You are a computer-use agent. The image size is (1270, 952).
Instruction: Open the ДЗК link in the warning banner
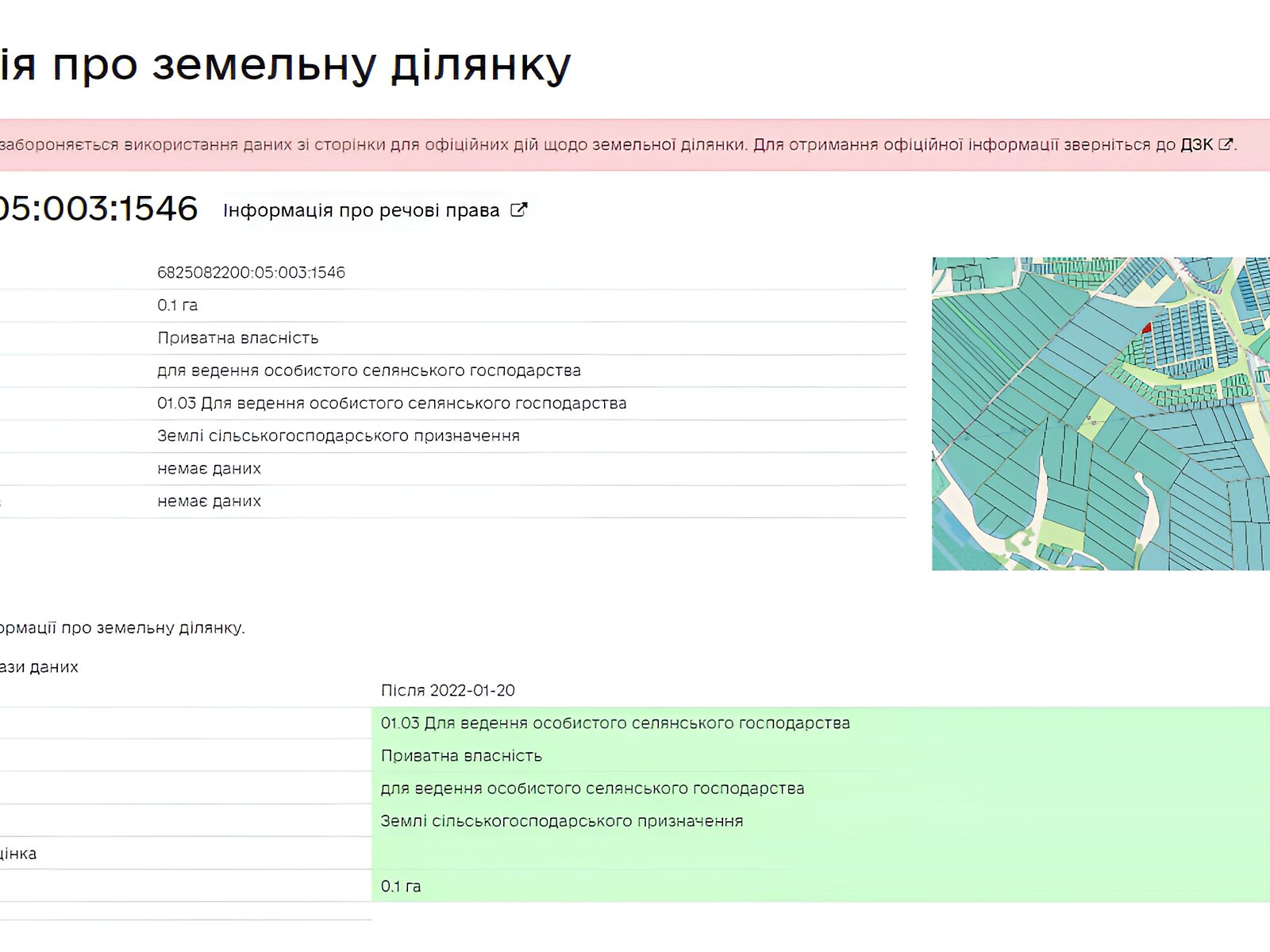pos(1196,144)
